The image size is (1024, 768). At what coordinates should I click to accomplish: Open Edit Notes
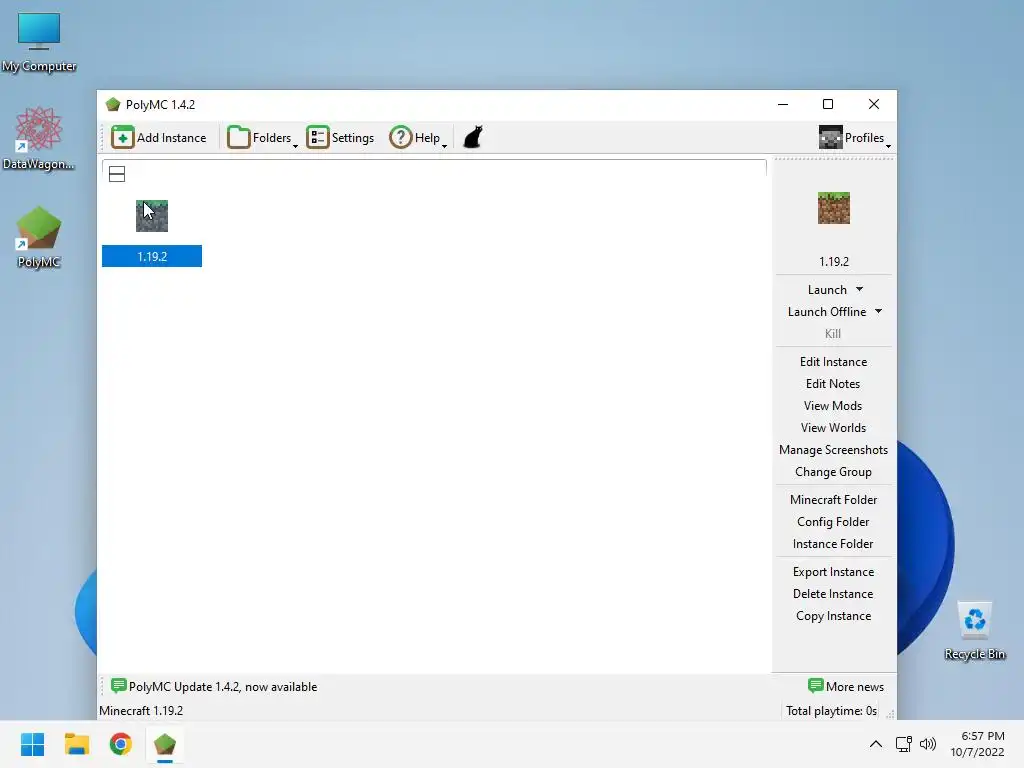click(833, 384)
